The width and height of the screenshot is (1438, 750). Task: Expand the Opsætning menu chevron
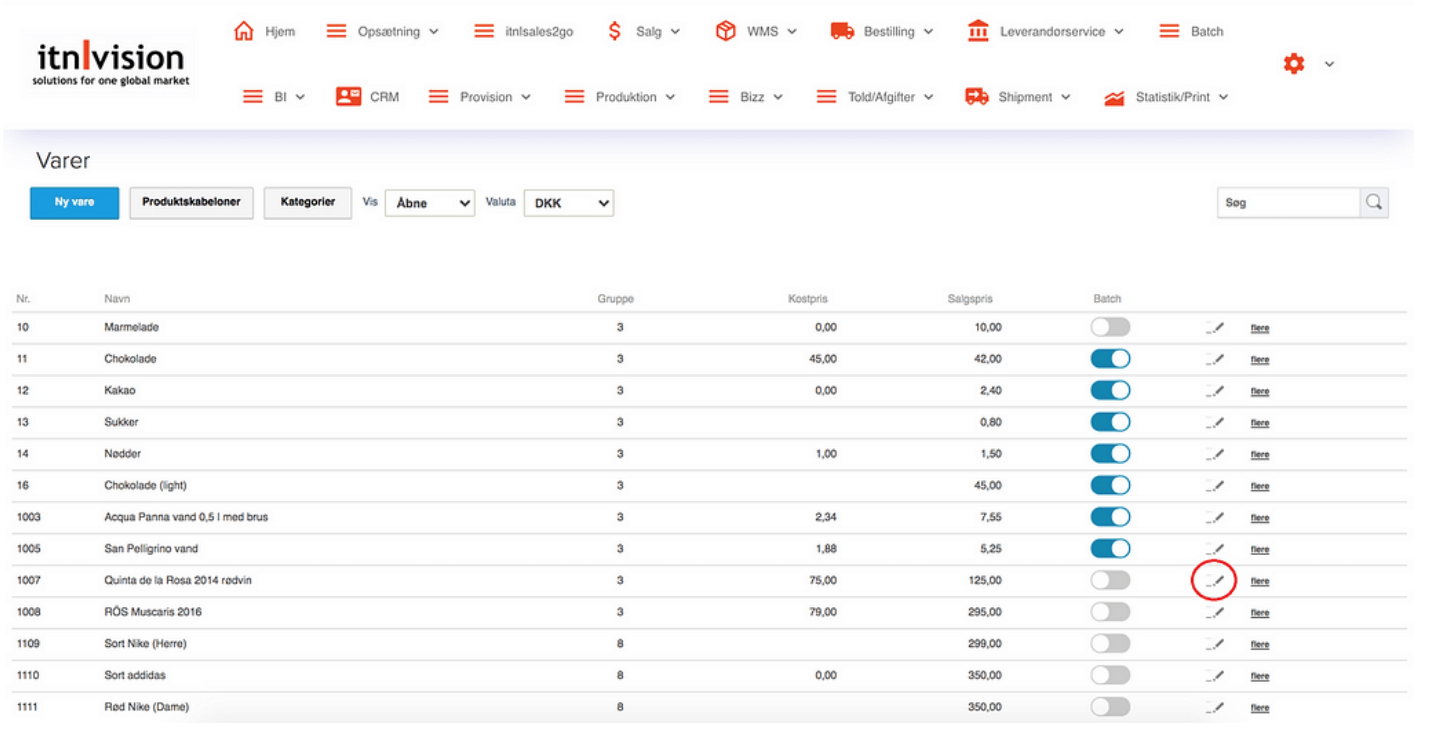pyautogui.click(x=434, y=32)
